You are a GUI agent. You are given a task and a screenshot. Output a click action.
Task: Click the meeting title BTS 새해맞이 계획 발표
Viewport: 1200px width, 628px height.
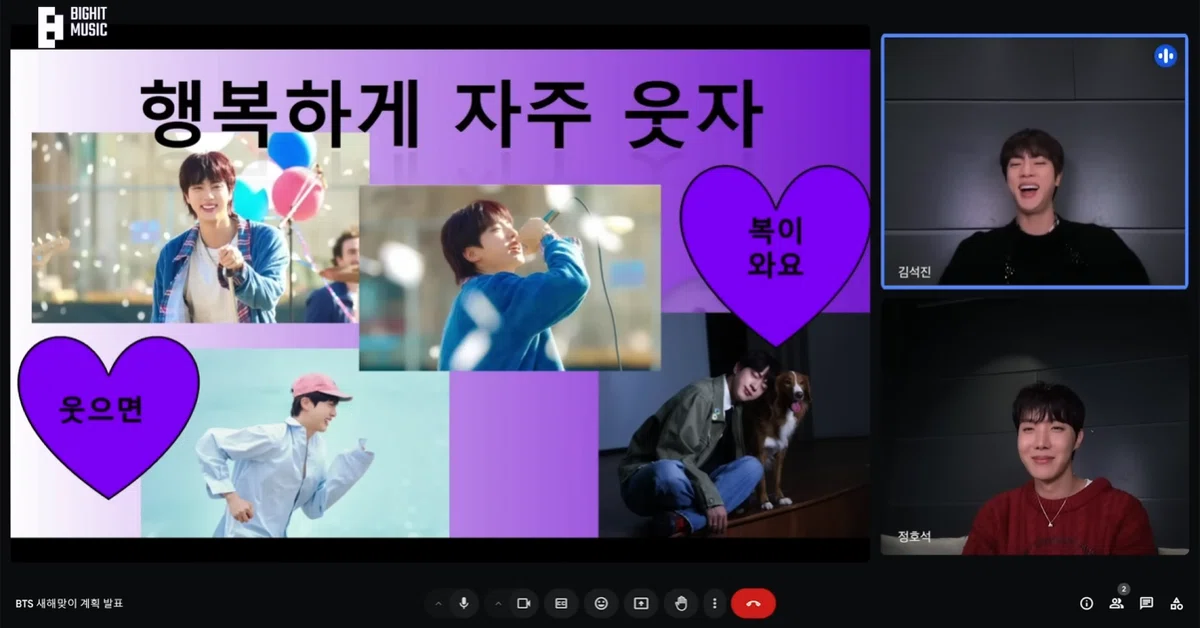[70, 603]
